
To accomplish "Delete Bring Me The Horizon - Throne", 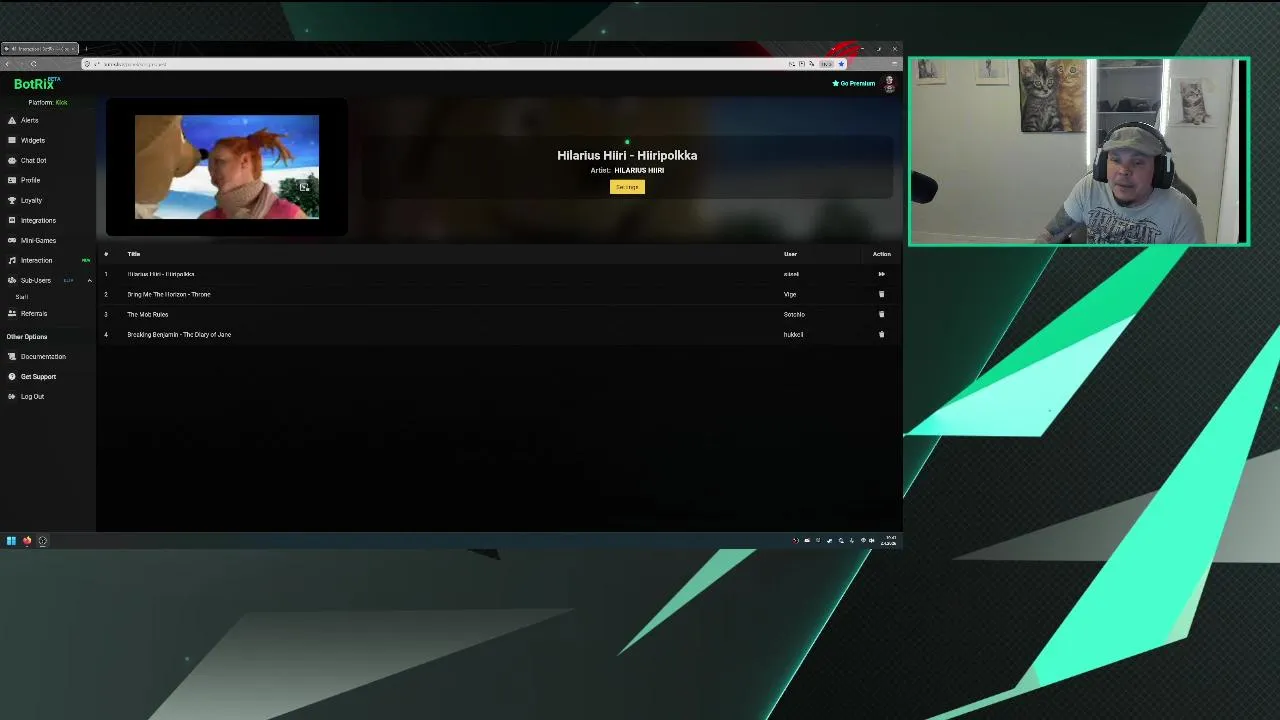I will [881, 294].
